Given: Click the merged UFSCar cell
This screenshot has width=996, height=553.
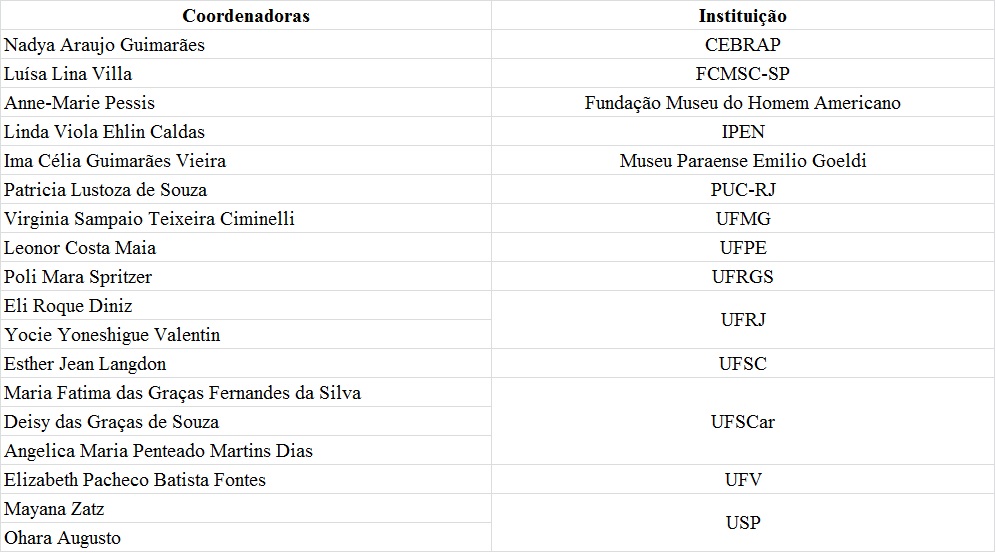Looking at the screenshot, I should coord(743,422).
